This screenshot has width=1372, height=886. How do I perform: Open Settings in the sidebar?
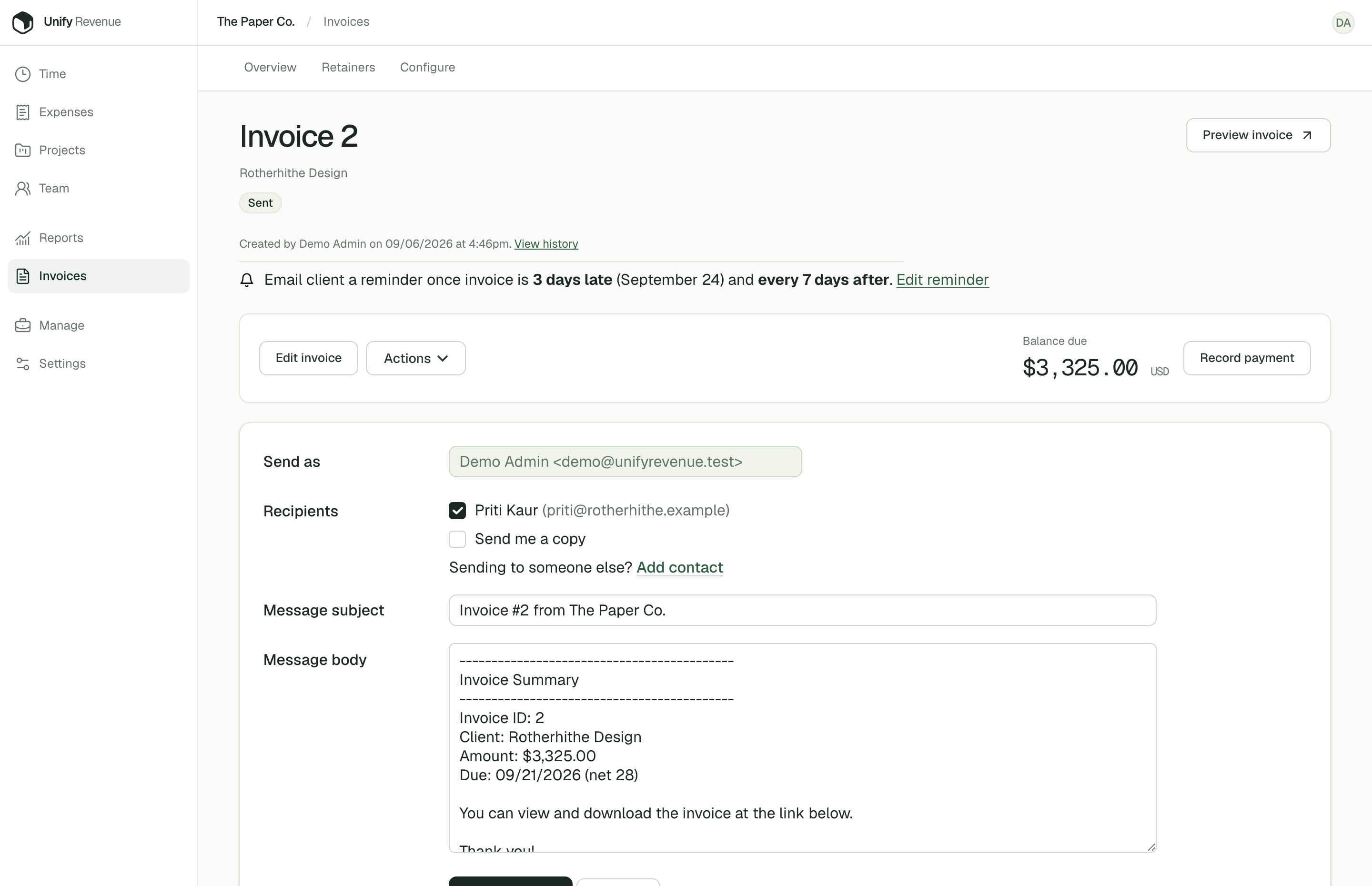(x=98, y=363)
